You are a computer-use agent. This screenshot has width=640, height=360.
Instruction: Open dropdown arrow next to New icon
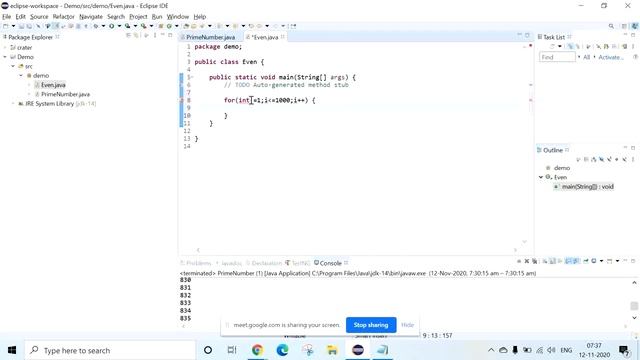coord(13,26)
